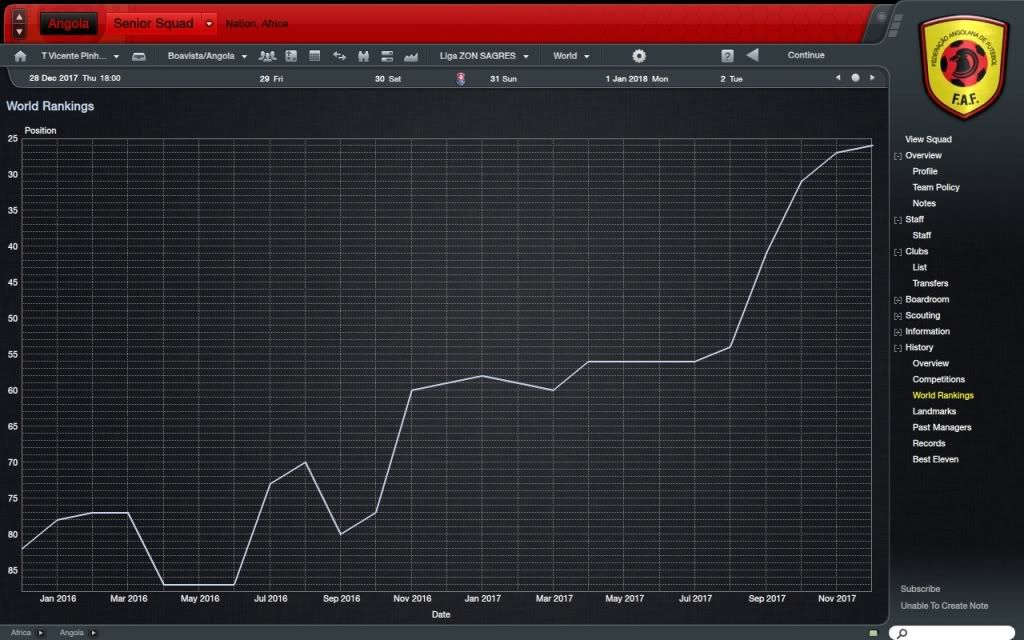Collapse the History section in sidebar
The image size is (1024, 640).
coord(898,348)
